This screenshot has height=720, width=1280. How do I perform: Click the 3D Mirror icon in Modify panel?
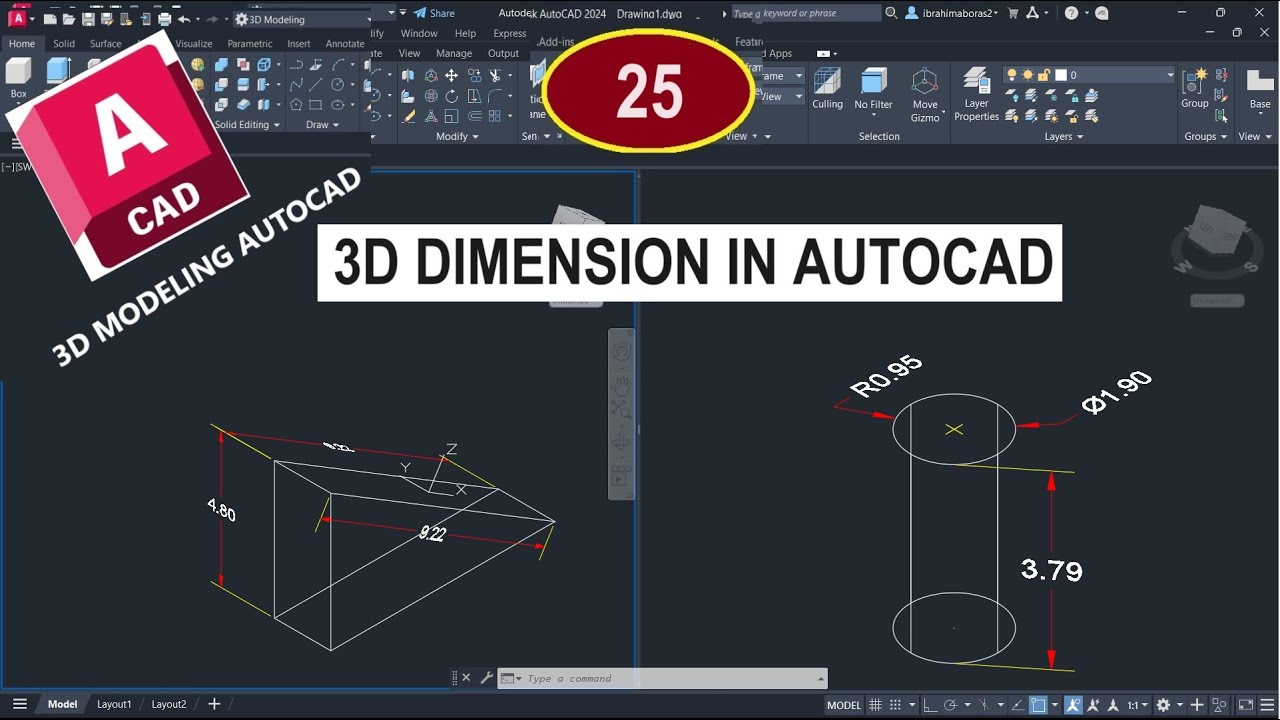tap(408, 75)
